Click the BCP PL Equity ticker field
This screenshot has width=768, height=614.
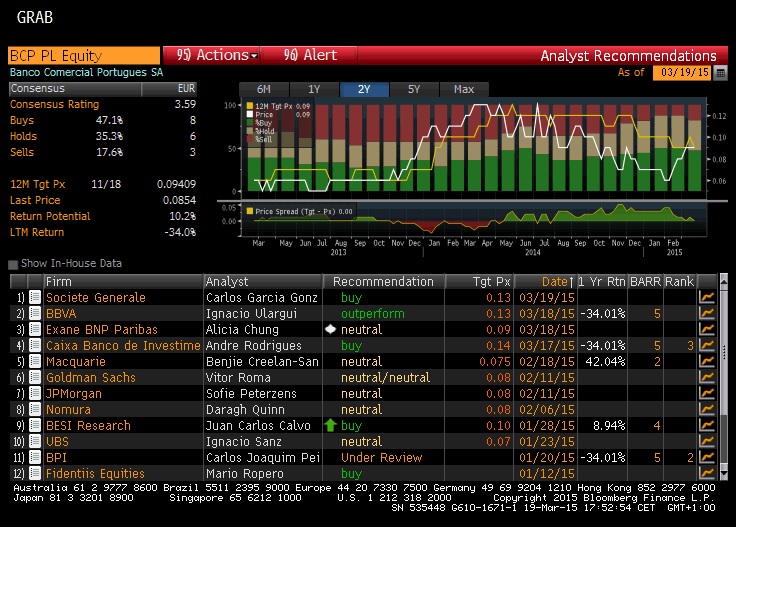[x=83, y=56]
